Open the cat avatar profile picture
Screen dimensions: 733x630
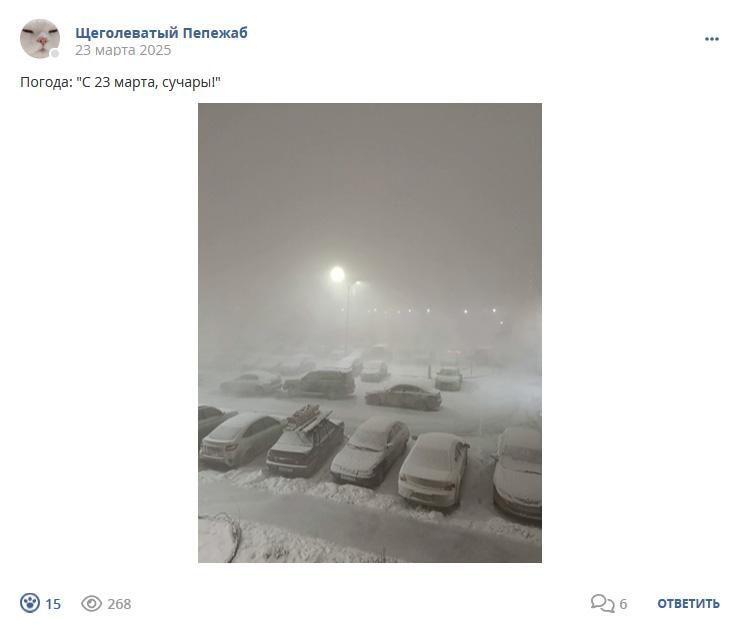pos(40,39)
